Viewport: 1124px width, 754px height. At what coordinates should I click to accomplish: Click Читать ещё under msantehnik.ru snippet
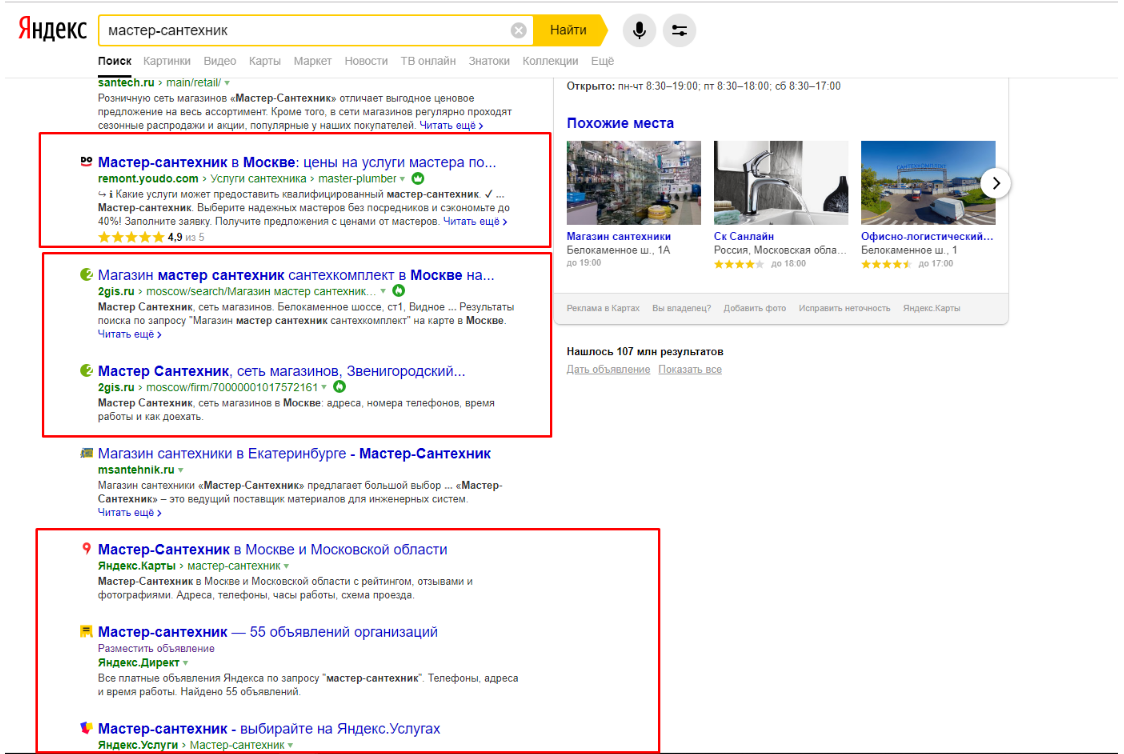pos(129,513)
